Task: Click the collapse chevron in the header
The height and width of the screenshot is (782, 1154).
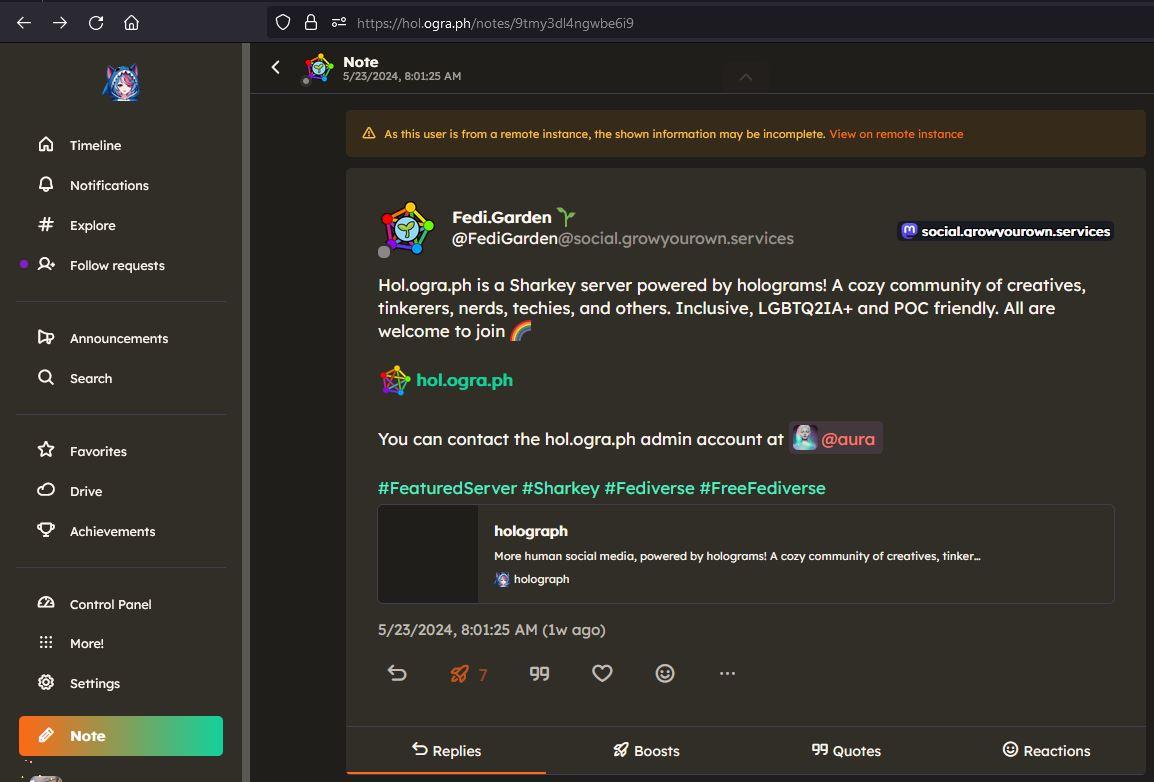Action: [x=746, y=77]
